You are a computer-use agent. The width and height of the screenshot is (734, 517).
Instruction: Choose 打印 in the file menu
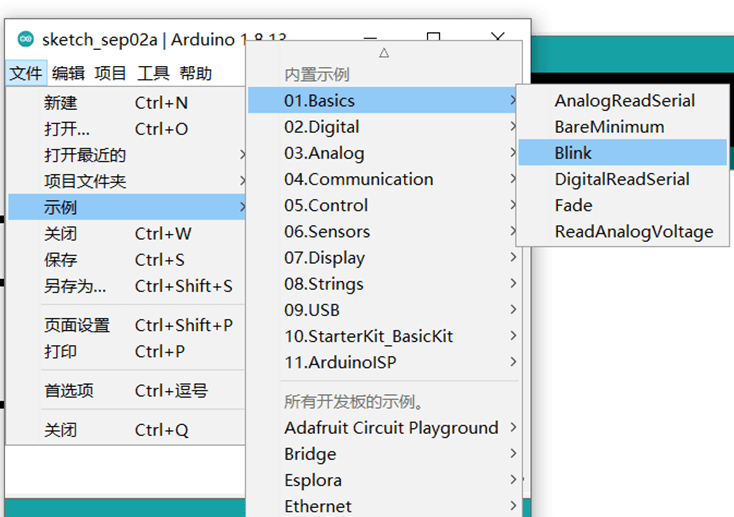click(126, 352)
